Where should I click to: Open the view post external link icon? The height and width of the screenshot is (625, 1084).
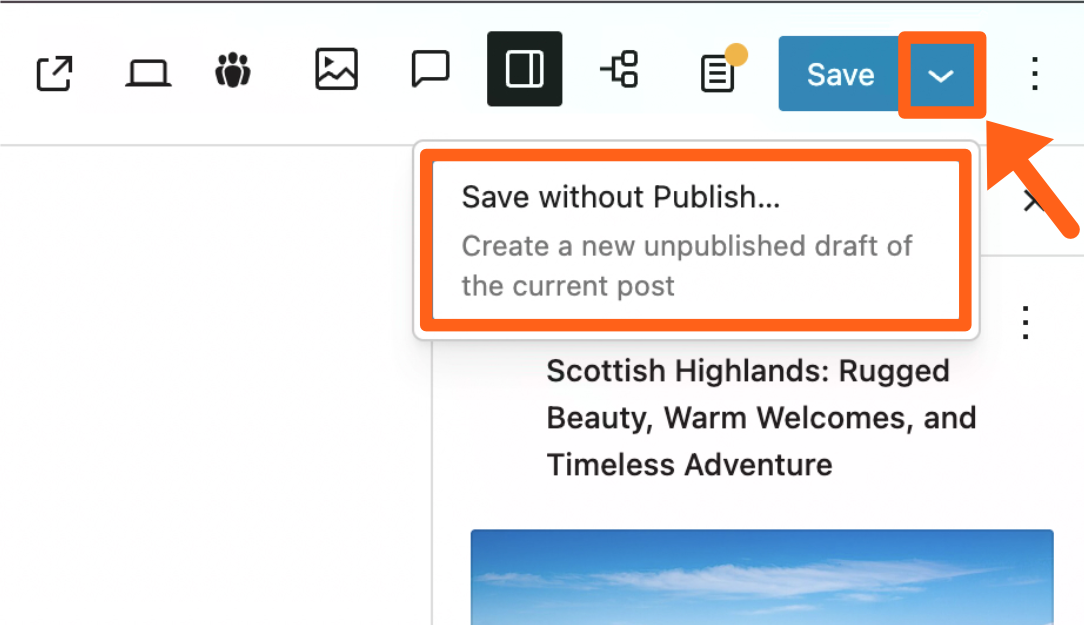[54, 74]
